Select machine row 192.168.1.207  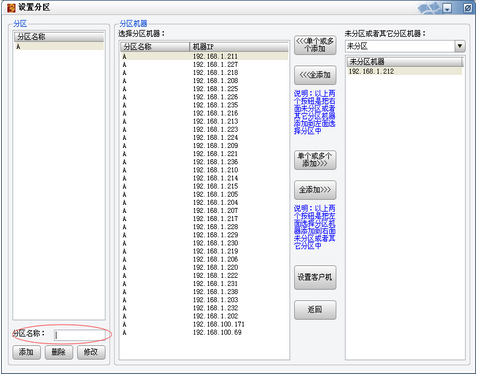[204, 211]
